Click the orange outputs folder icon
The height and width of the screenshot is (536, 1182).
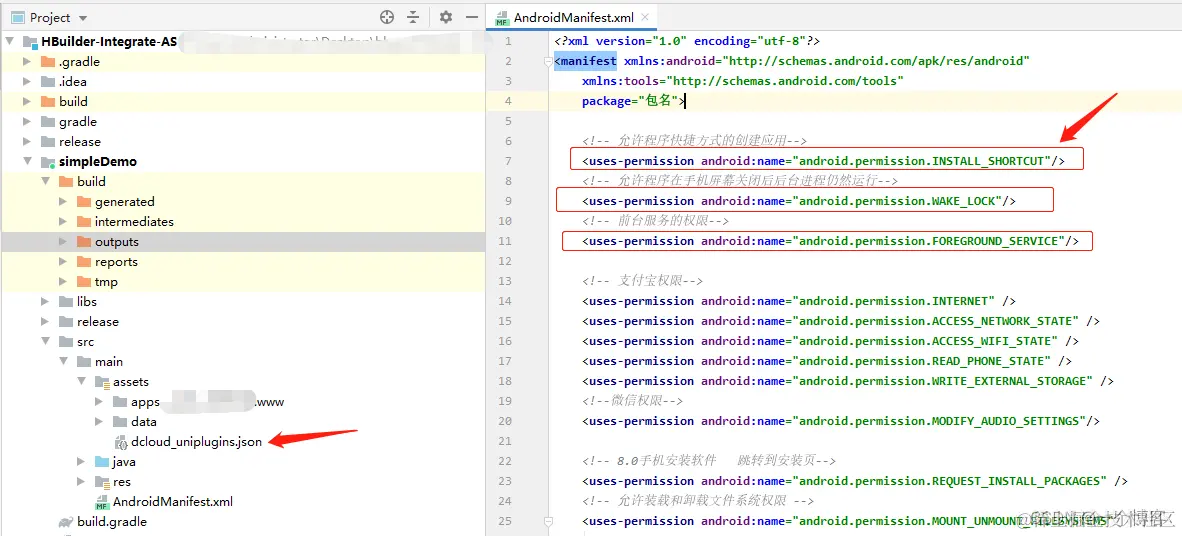click(x=84, y=242)
